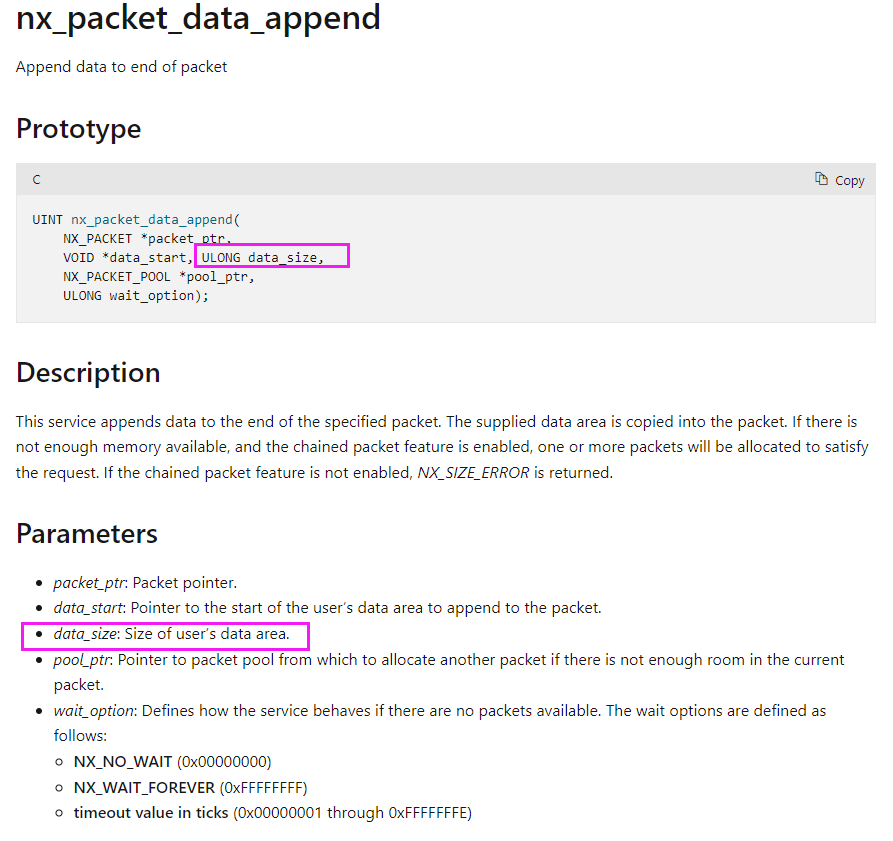Click NX_SIZE_ERROR in the description
Image resolution: width=893 pixels, height=841 pixels.
tap(473, 473)
